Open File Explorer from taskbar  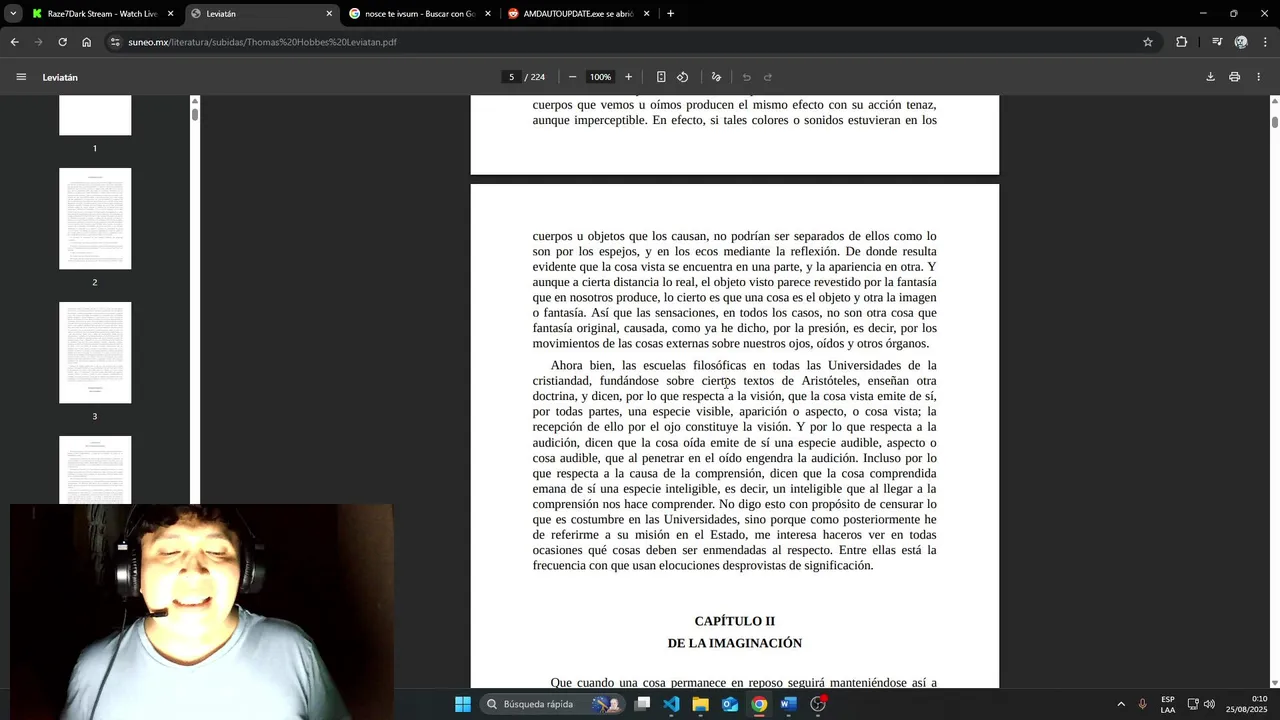(701, 704)
